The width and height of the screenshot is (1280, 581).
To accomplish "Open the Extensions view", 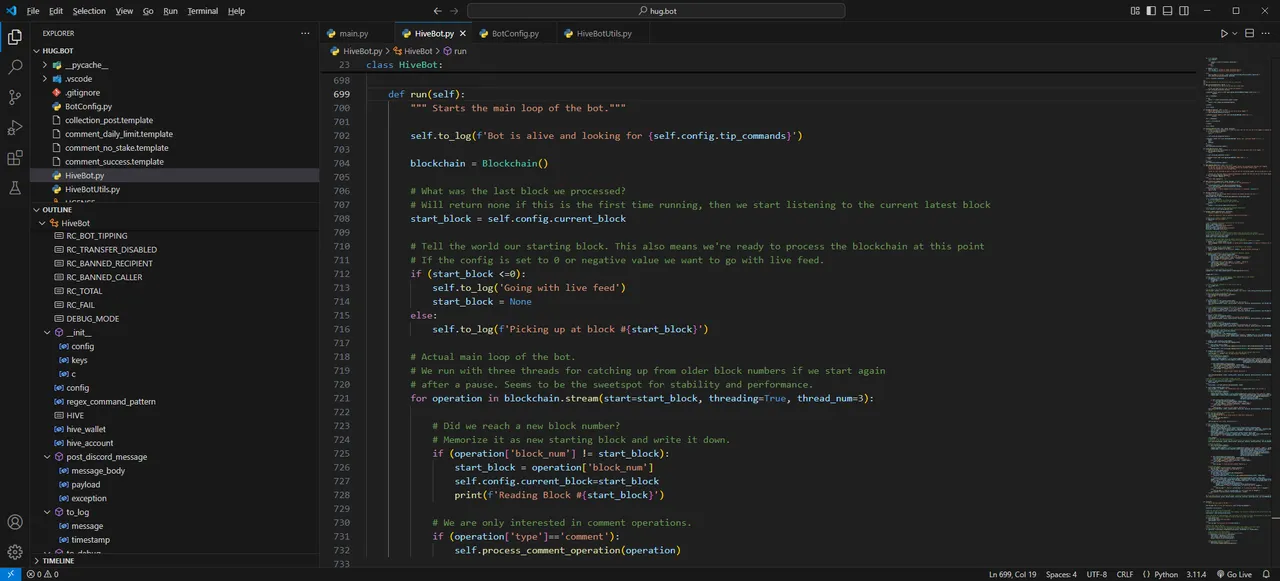I will click(15, 158).
